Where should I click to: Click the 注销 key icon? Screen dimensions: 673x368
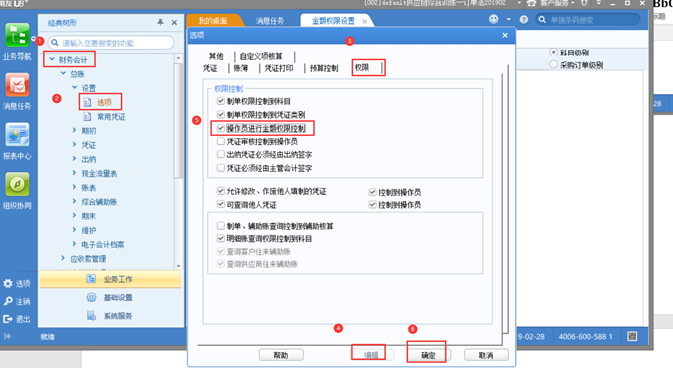click(8, 301)
